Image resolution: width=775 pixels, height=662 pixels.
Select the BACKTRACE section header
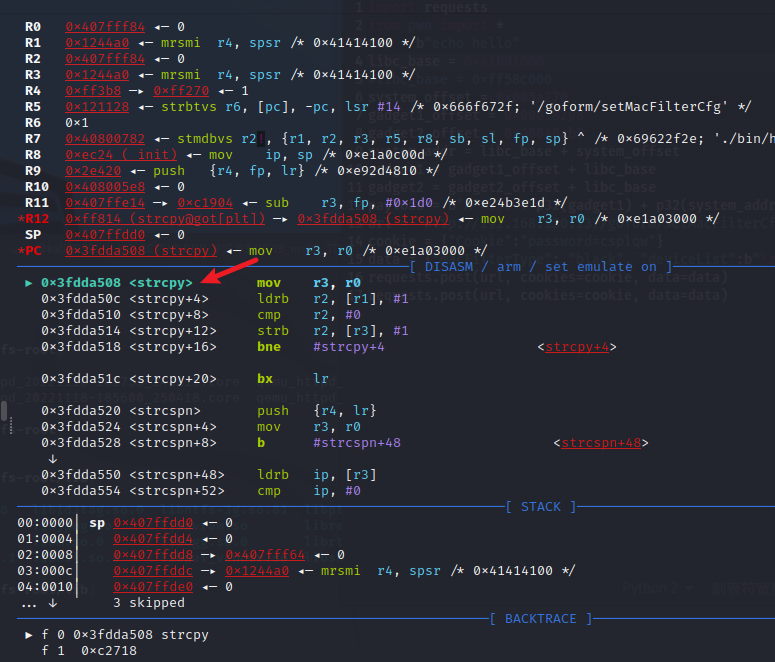540,619
